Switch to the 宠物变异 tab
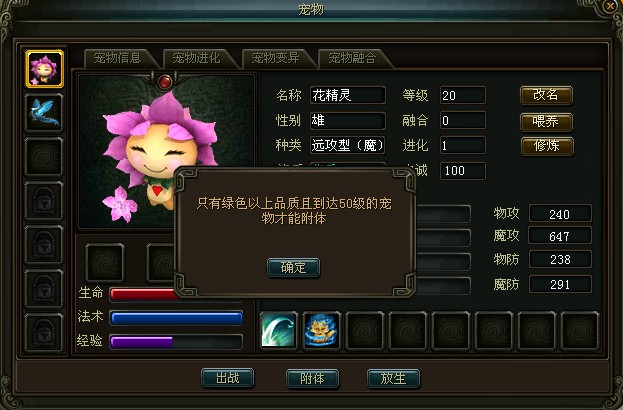 (275, 58)
